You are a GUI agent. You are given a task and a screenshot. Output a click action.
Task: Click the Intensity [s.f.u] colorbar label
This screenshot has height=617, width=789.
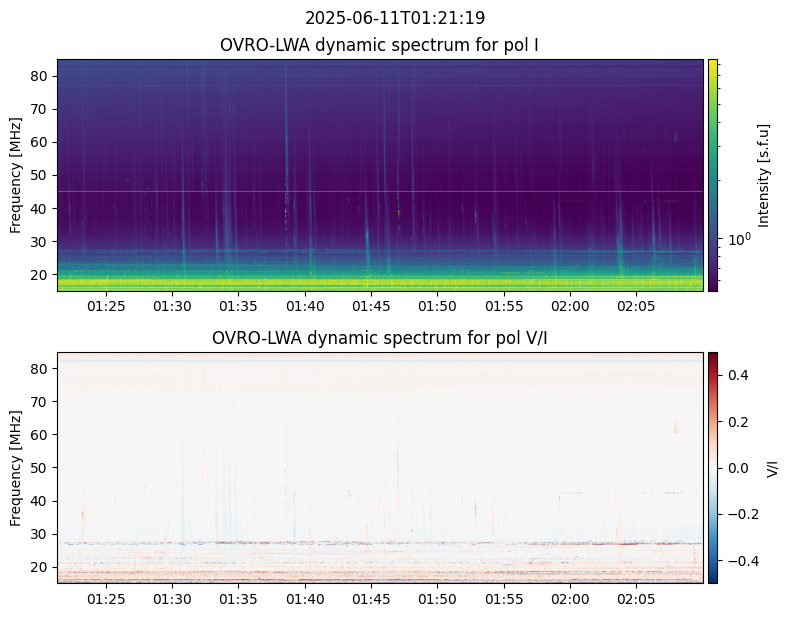764,175
